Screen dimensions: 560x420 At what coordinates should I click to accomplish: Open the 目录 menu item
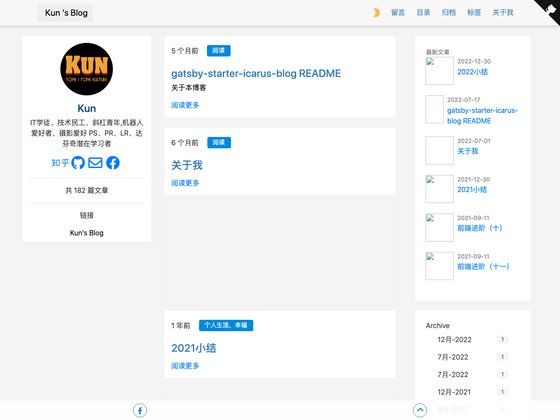tap(423, 12)
